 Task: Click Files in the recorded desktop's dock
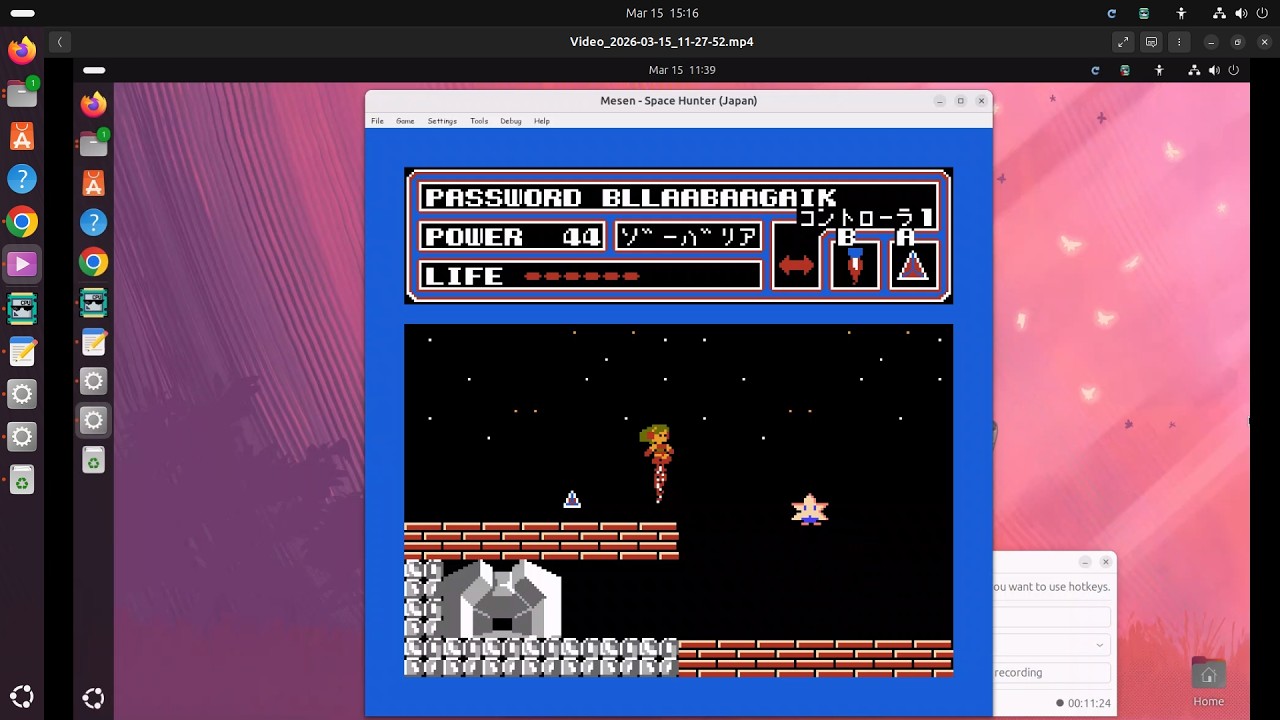pyautogui.click(x=93, y=144)
